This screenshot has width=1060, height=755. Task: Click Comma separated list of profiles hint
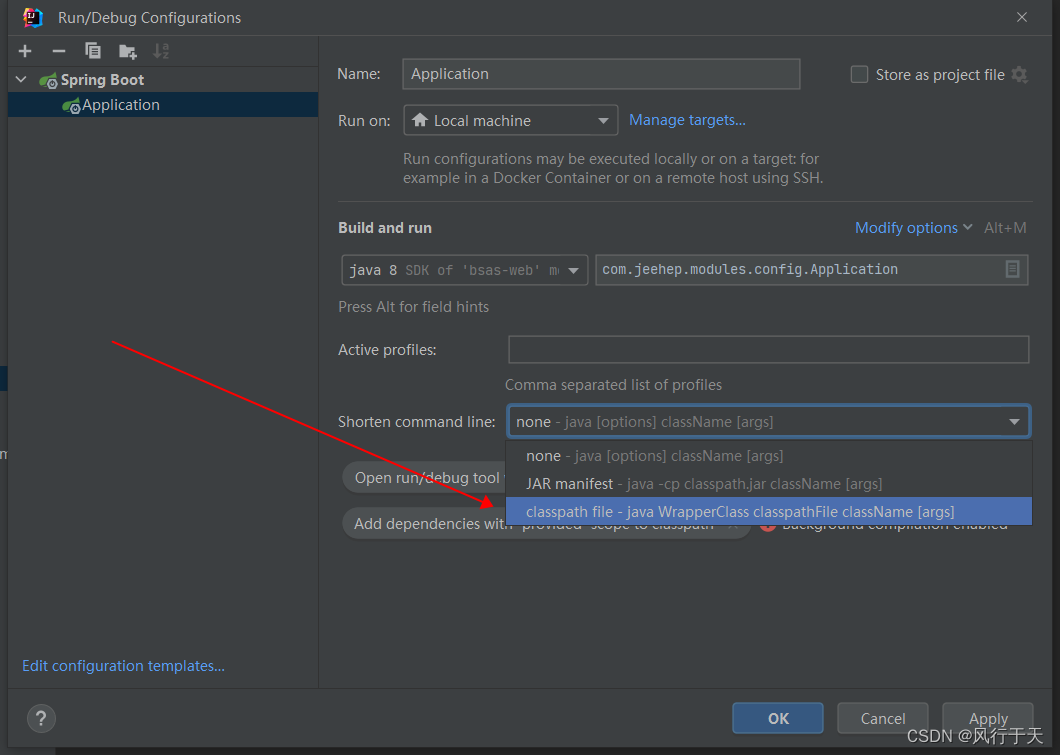613,385
